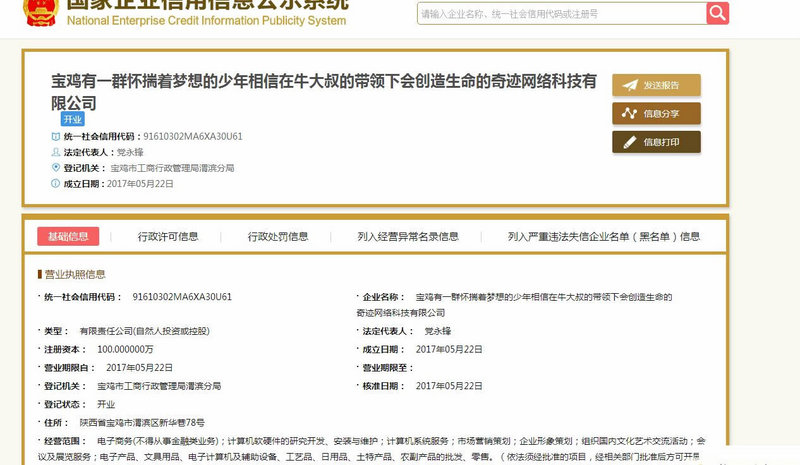Switch to the 列入严重违法失信企业名单(黑名单)信息 tab
800x465 pixels.
click(604, 236)
